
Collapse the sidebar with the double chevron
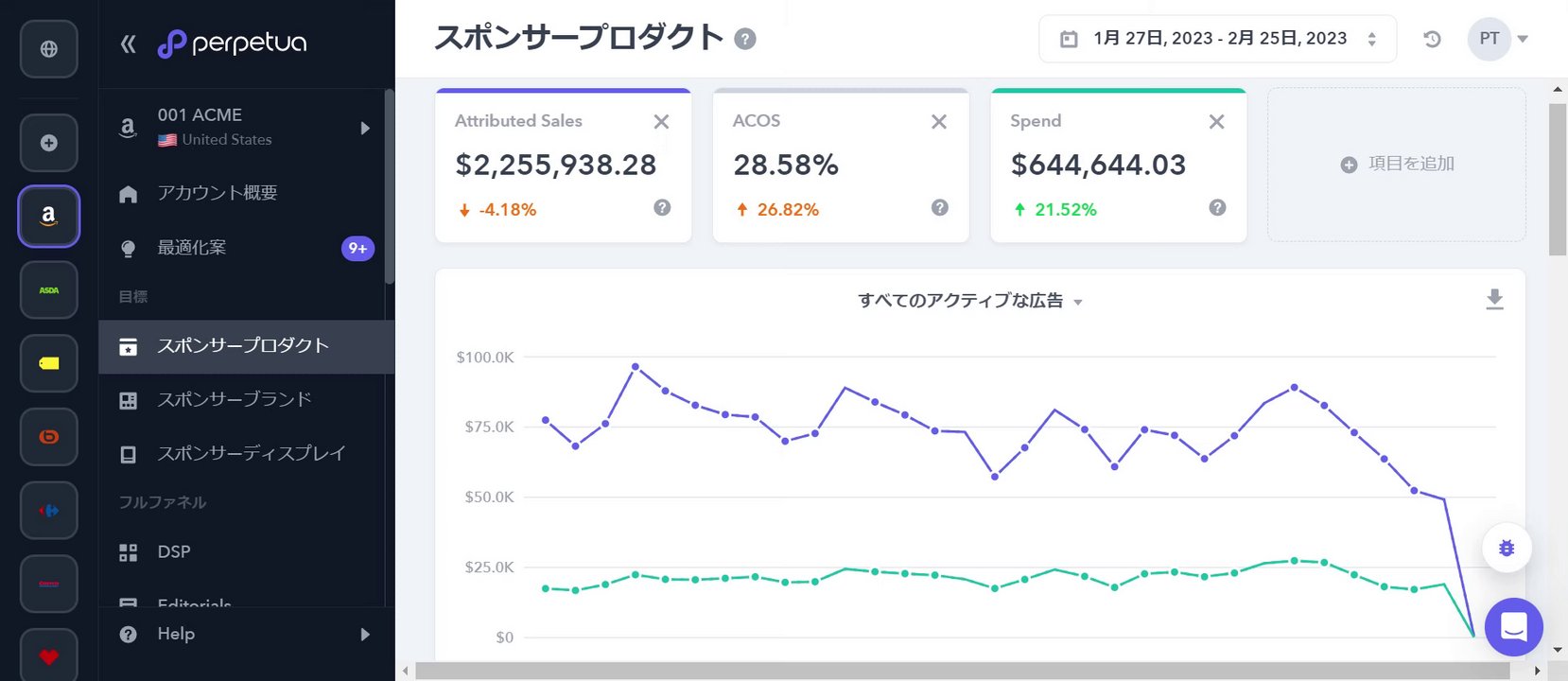[129, 44]
